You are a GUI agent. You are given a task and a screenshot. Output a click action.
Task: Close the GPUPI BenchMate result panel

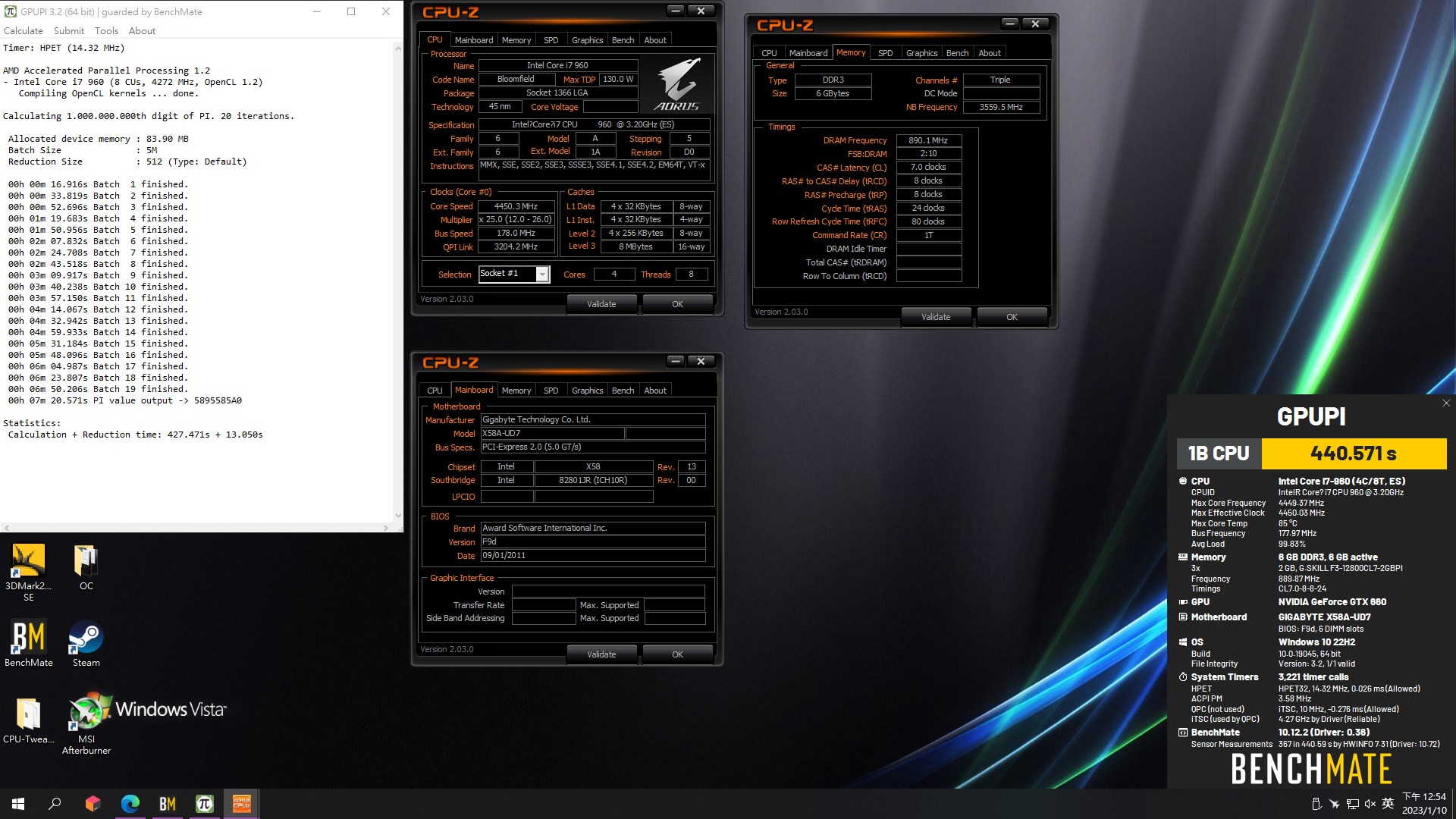click(x=1445, y=403)
